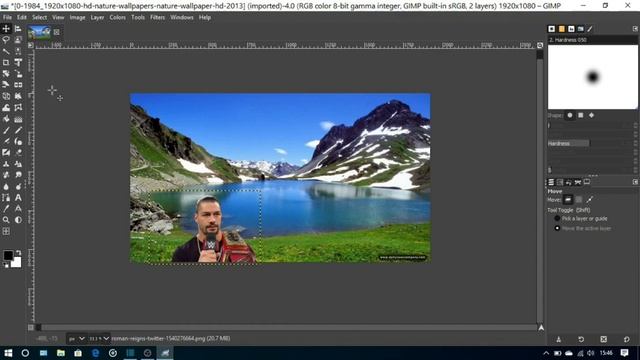The height and width of the screenshot is (360, 640).
Task: Select the Align tool
Action: (x=18, y=29)
